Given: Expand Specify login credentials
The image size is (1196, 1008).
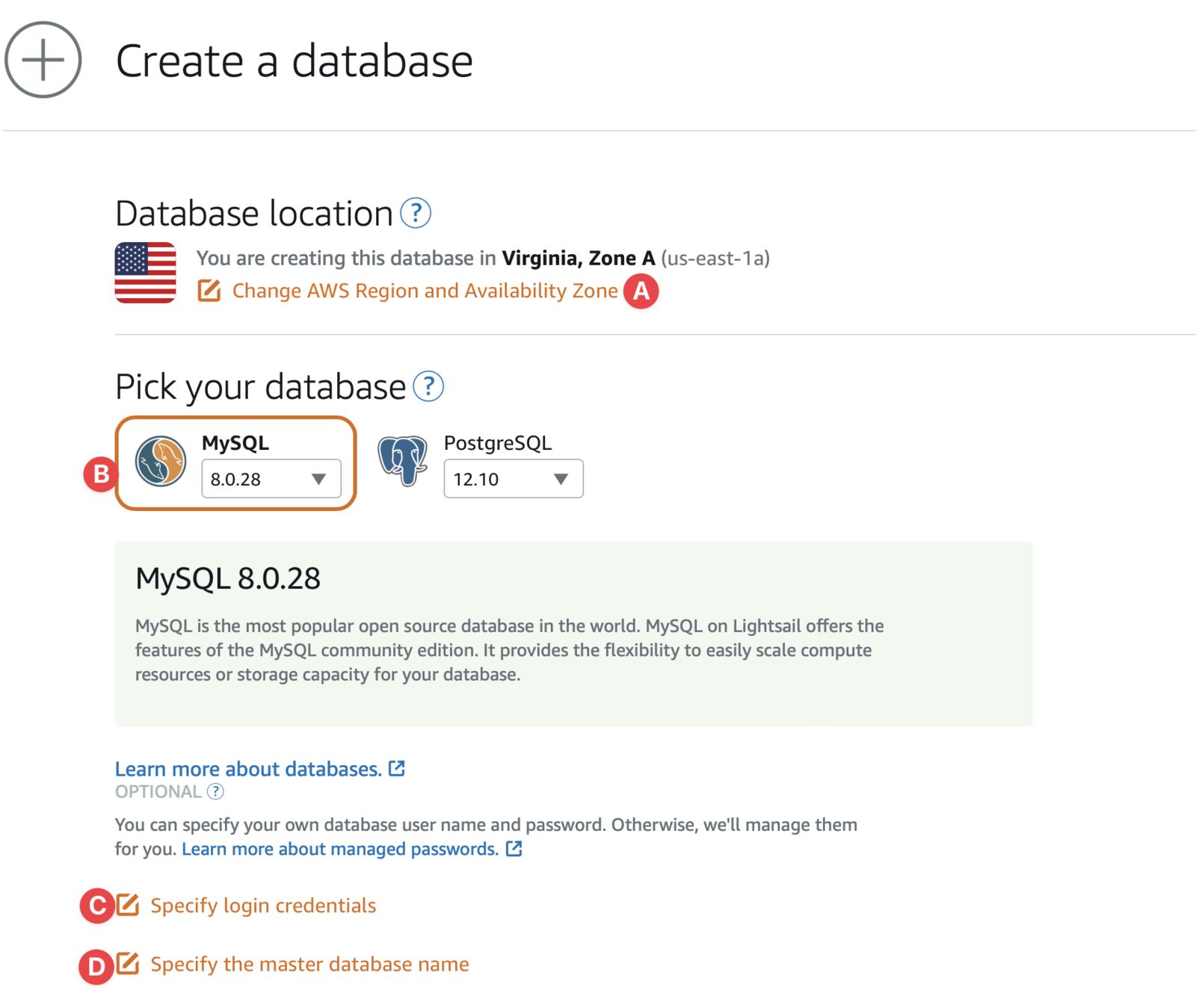Looking at the screenshot, I should (263, 906).
